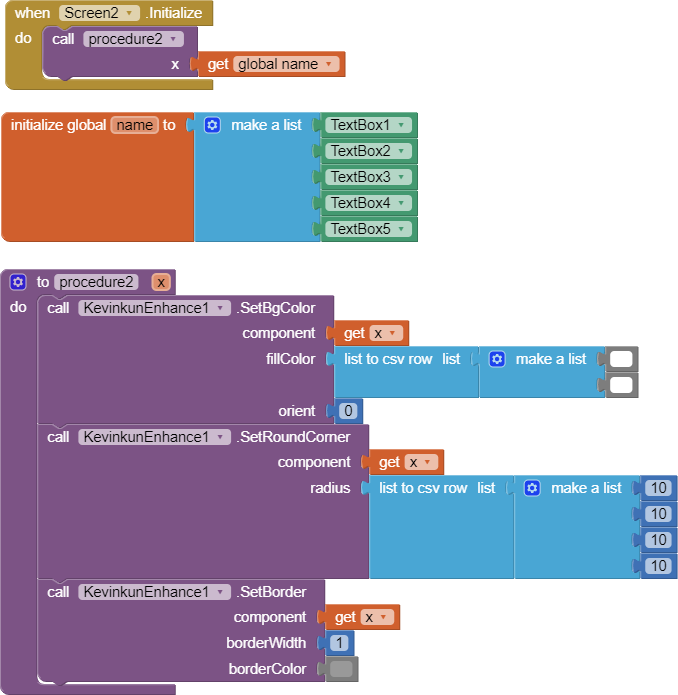
Task: Open the Screen2 dropdown in Initialize event
Action: click(x=132, y=14)
